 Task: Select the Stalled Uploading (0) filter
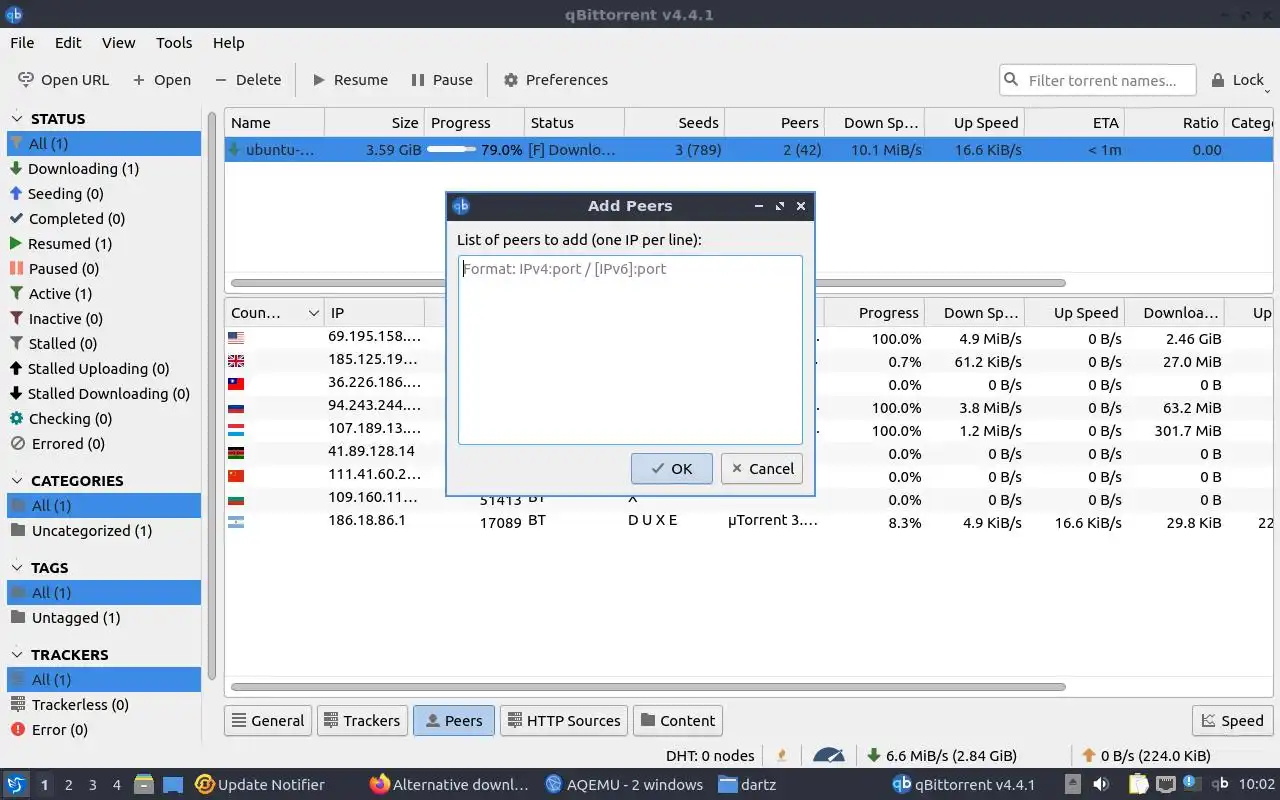pos(104,369)
